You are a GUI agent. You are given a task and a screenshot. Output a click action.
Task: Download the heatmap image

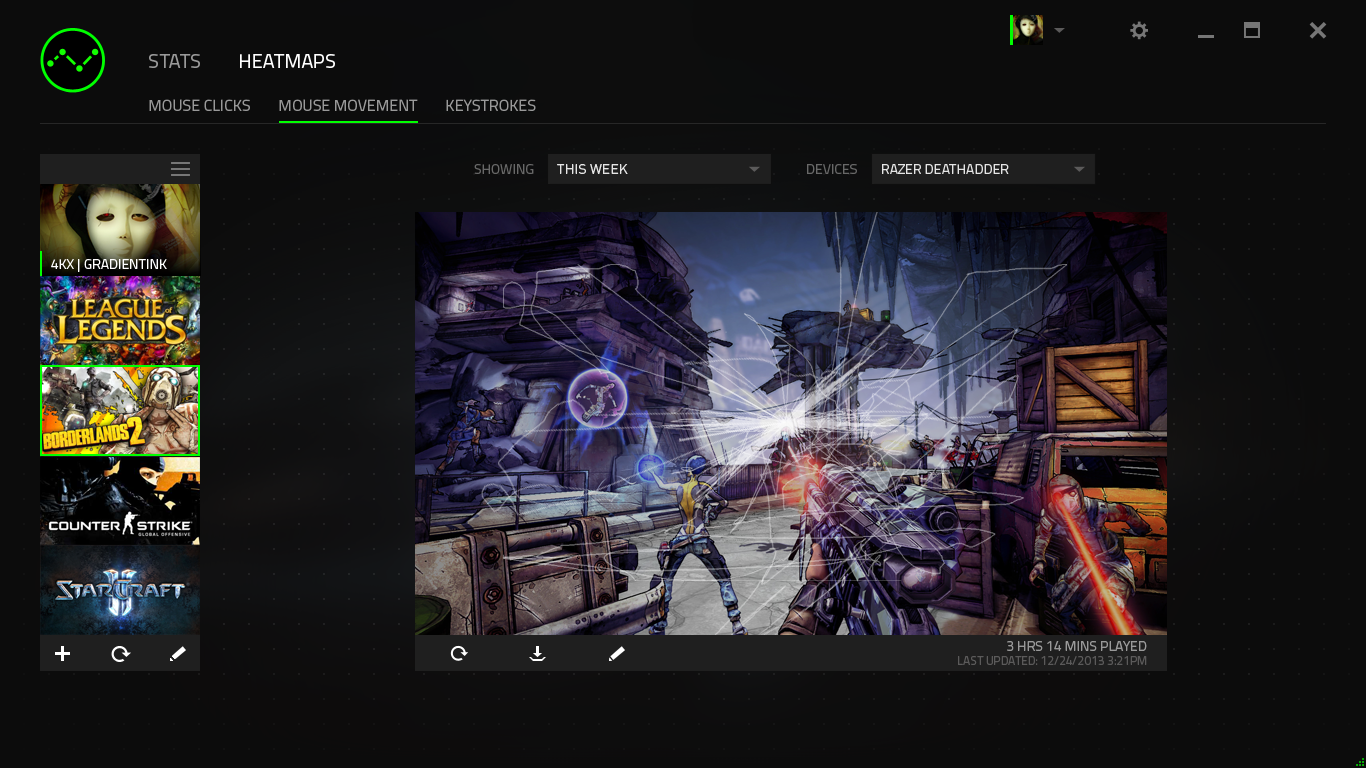[537, 654]
